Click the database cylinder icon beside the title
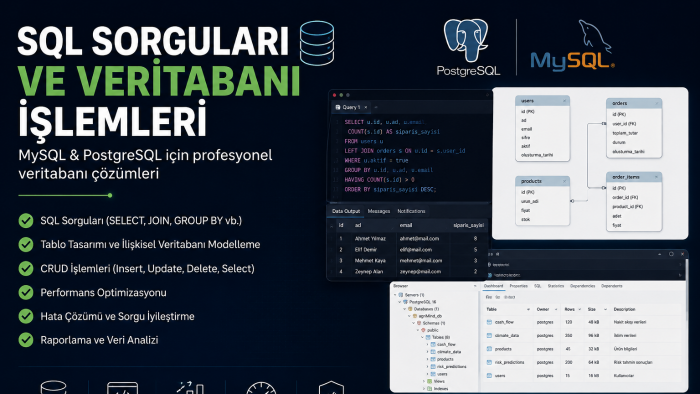This screenshot has height=394, width=700. [317, 43]
